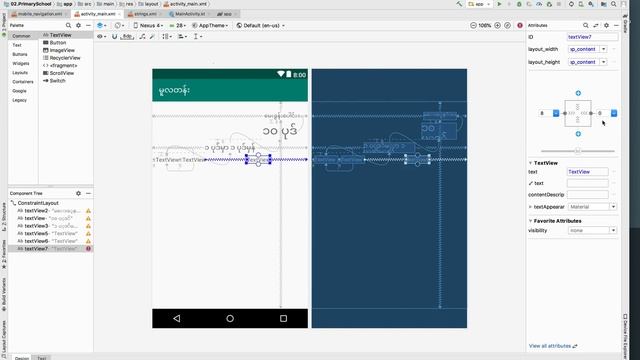Run the app with green play button
640x360 pixels.
(499, 4)
